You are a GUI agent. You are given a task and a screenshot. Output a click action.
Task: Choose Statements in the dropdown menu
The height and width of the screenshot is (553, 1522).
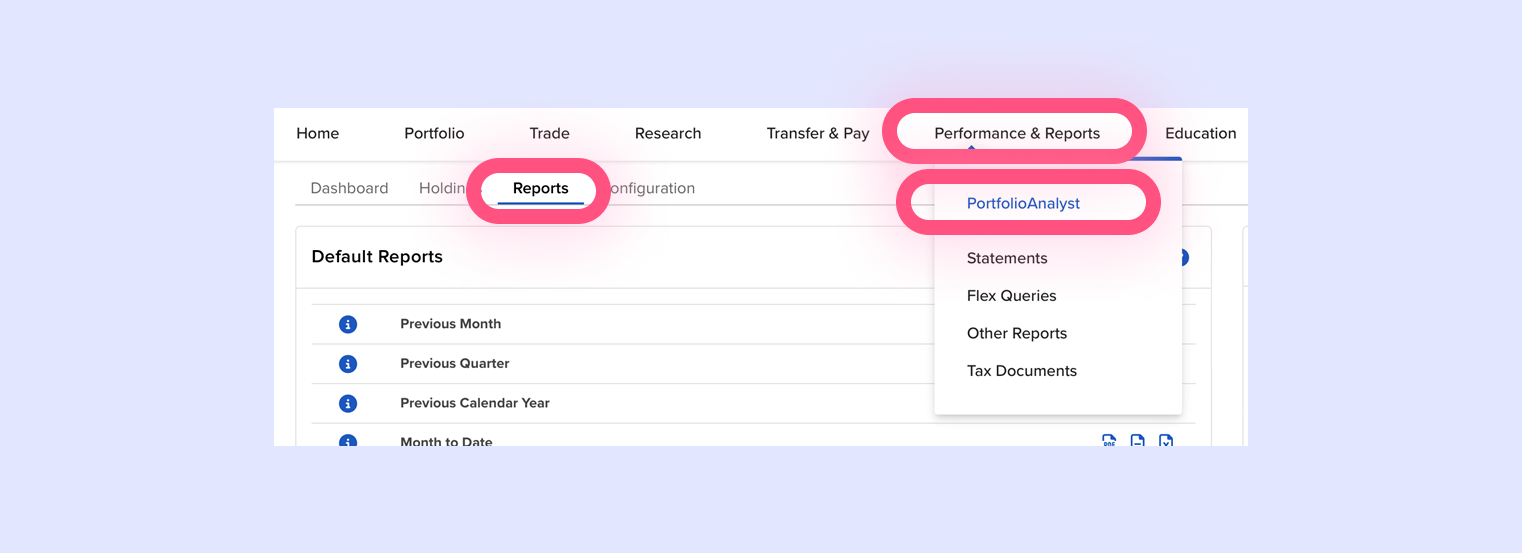[x=1007, y=258]
